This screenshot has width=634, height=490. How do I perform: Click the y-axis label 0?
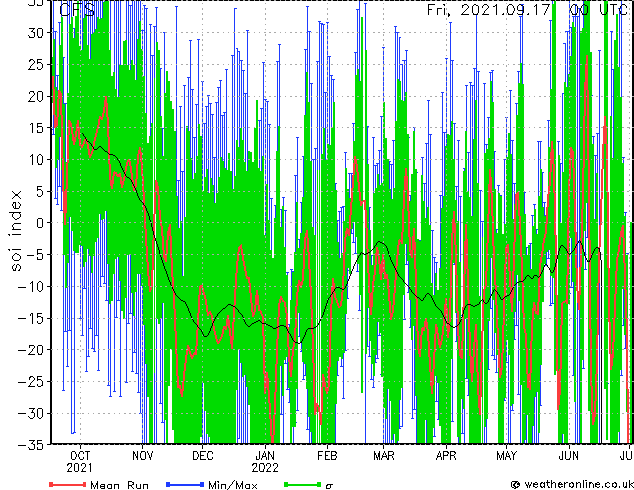click(x=40, y=223)
